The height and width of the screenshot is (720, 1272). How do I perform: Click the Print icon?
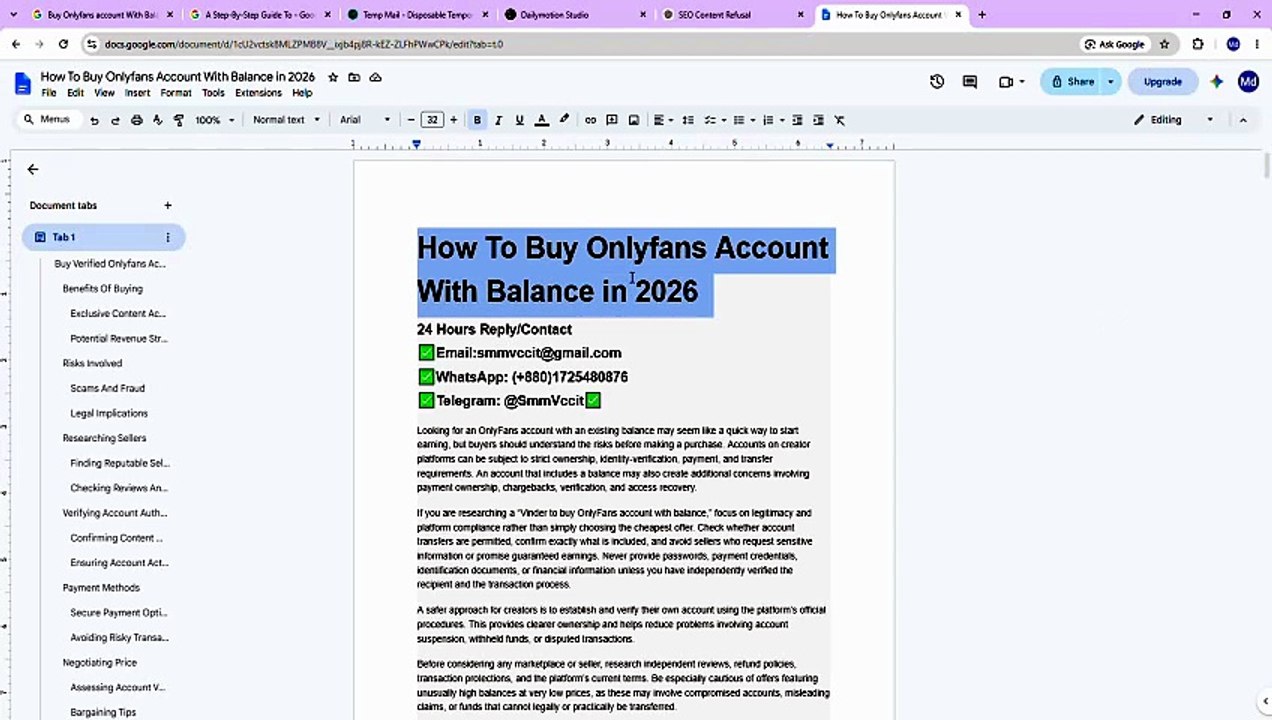(x=137, y=120)
